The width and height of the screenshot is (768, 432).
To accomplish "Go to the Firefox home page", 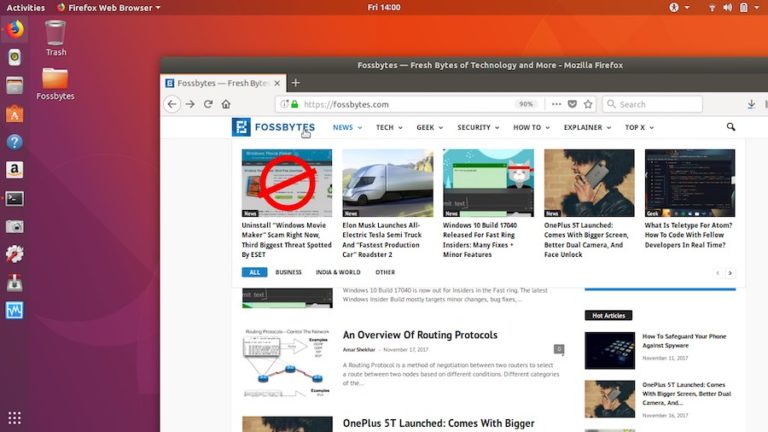I will pos(226,104).
